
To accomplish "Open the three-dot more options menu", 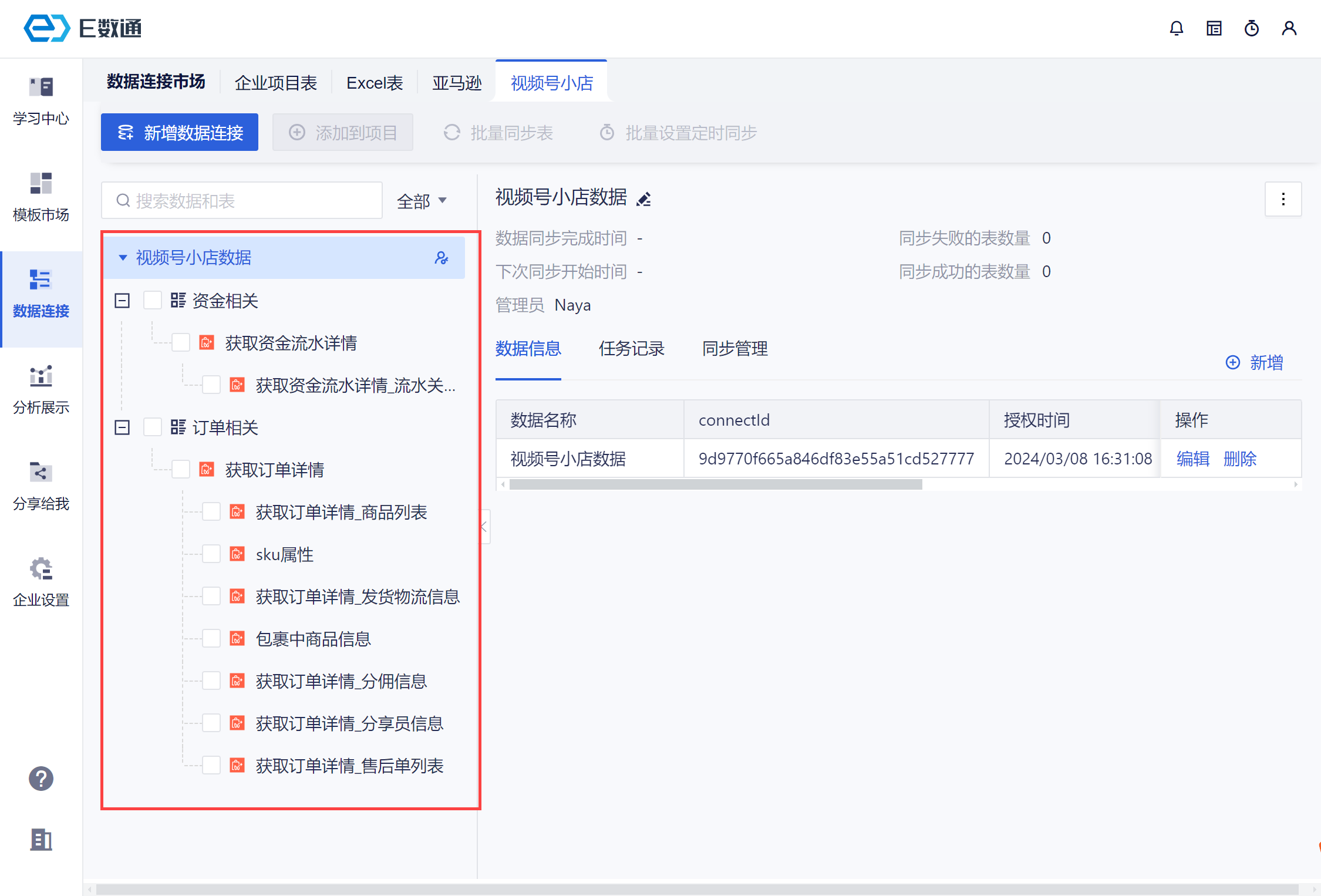I will click(1283, 199).
